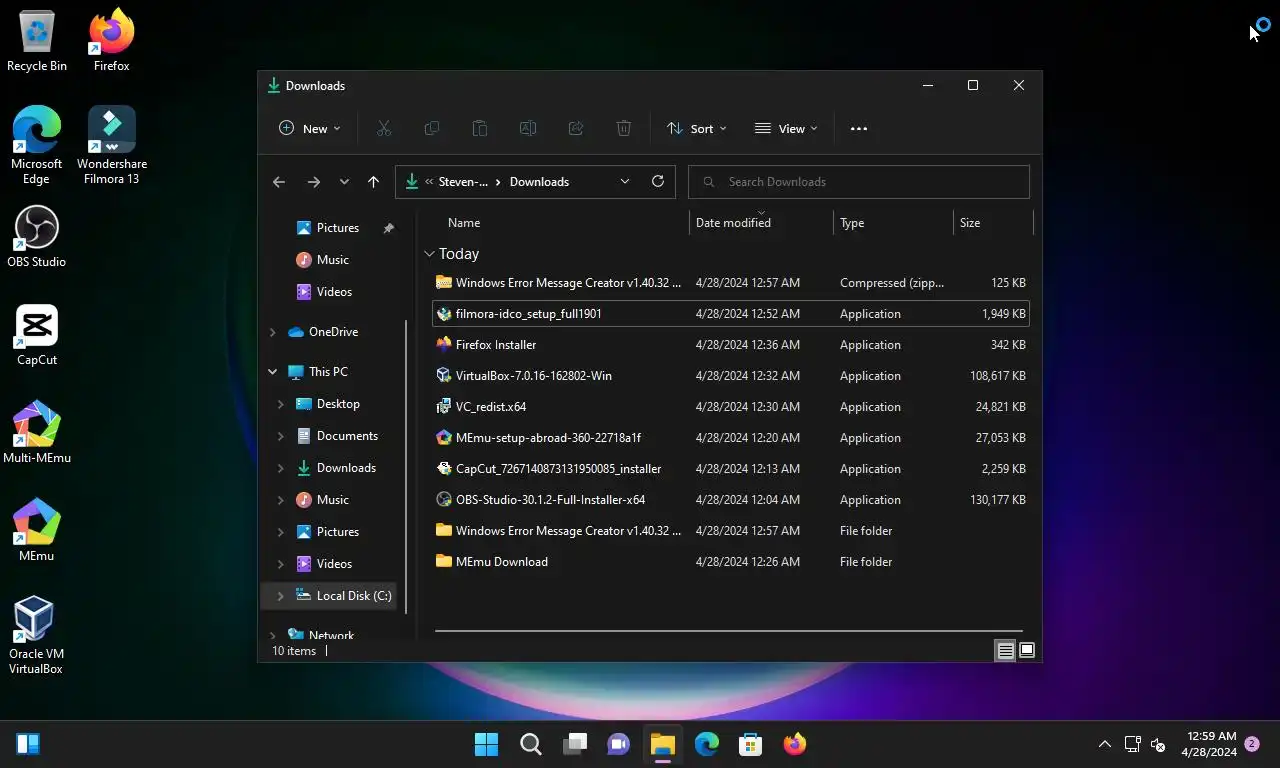
Task: Expand the Desktop tree node
Action: pos(281,404)
